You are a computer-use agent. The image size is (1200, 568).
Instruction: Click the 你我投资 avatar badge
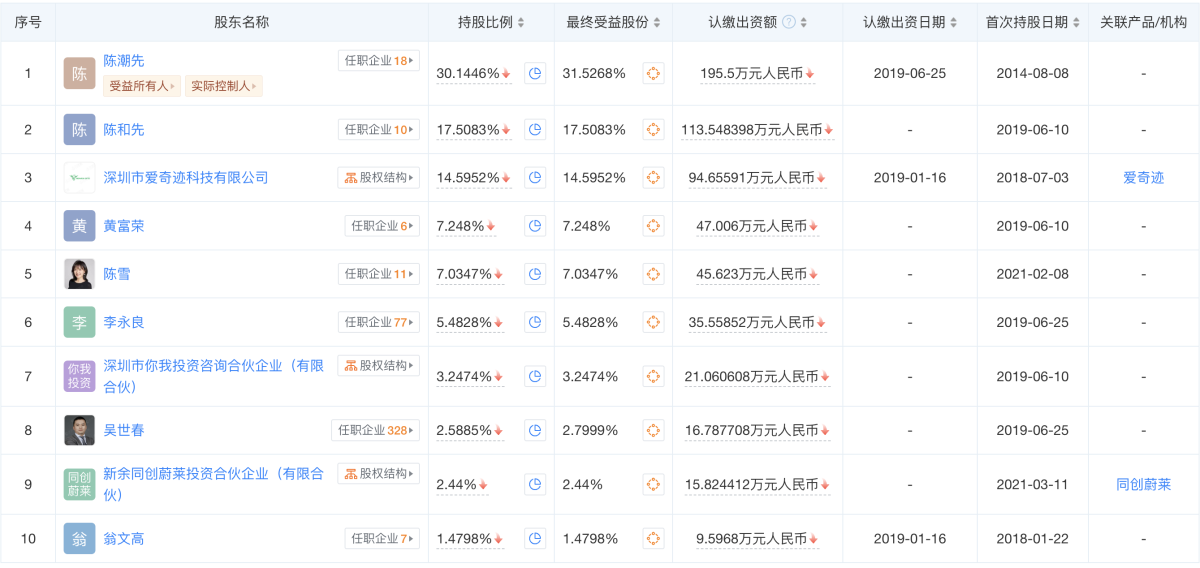79,376
